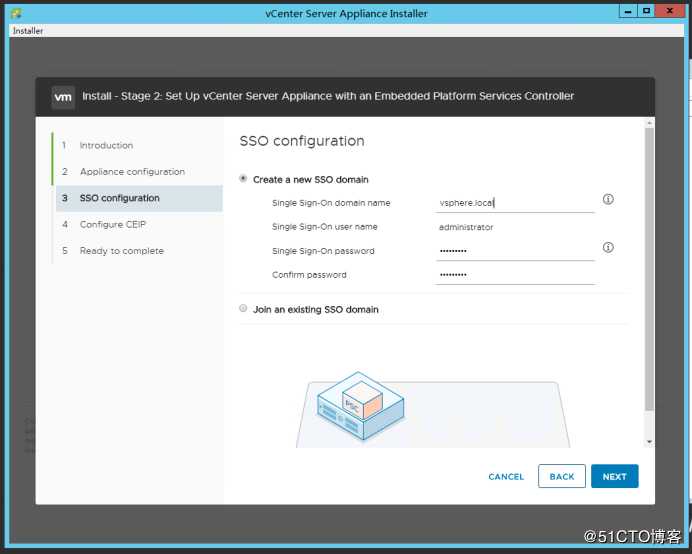Click the SSO configuration heading
This screenshot has height=554, width=692.
302,141
